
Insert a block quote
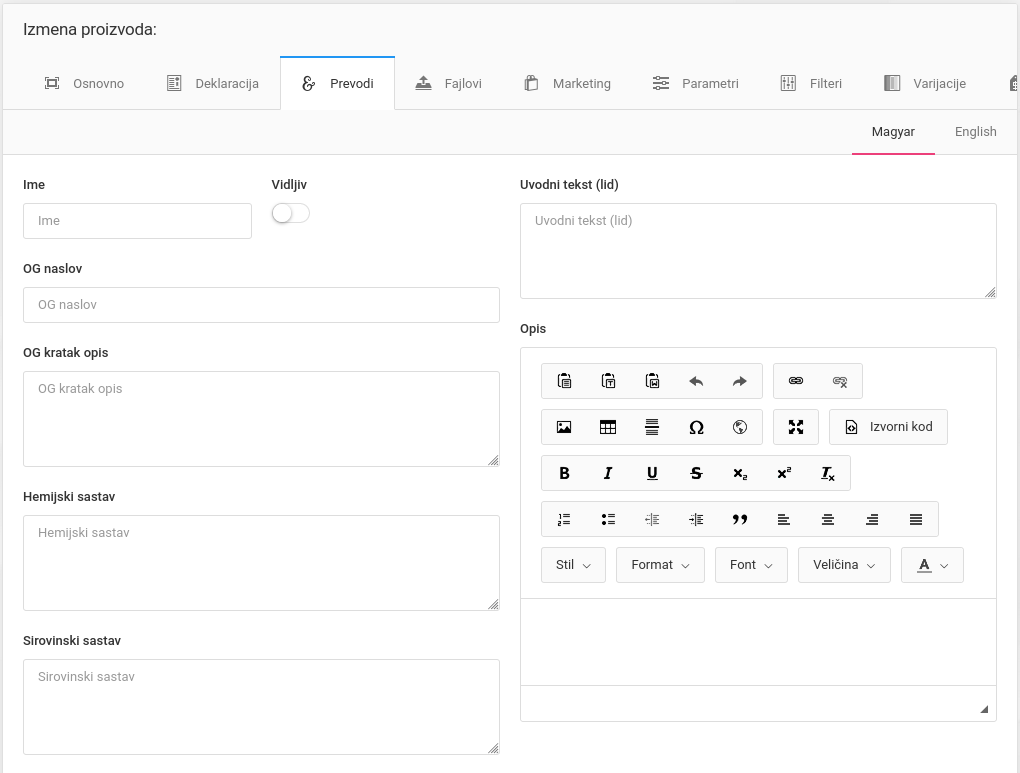pos(740,519)
